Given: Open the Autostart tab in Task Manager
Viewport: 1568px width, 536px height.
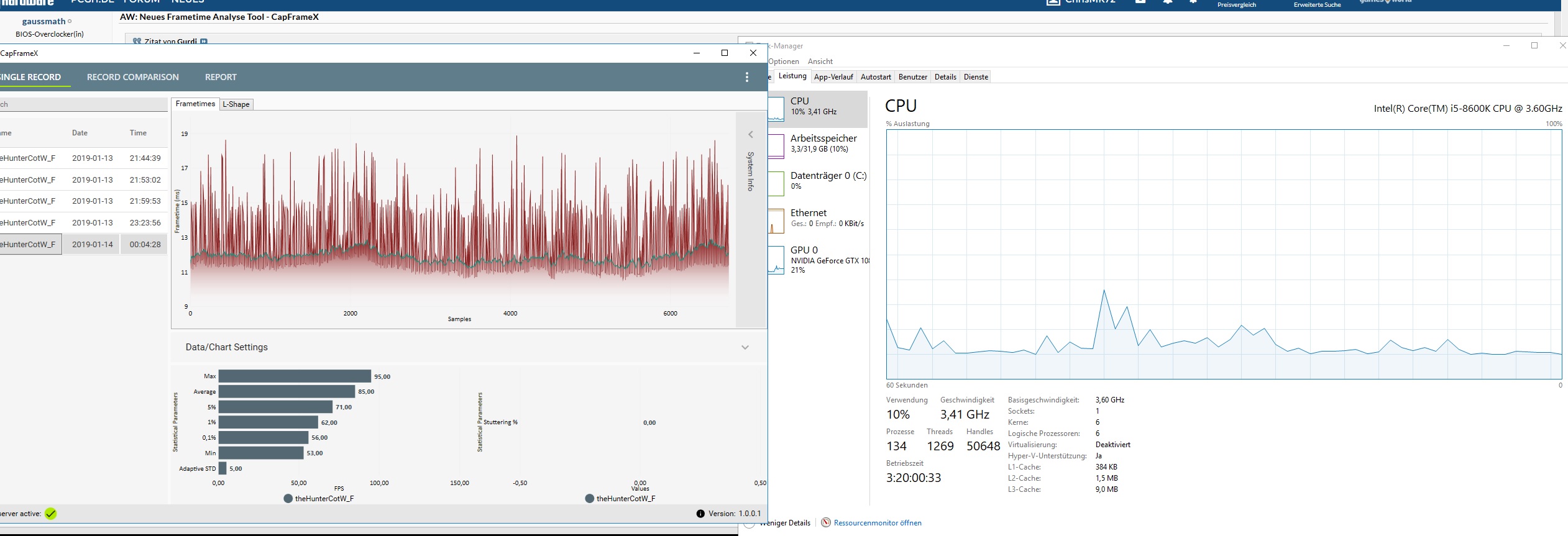Looking at the screenshot, I should pyautogui.click(x=876, y=77).
